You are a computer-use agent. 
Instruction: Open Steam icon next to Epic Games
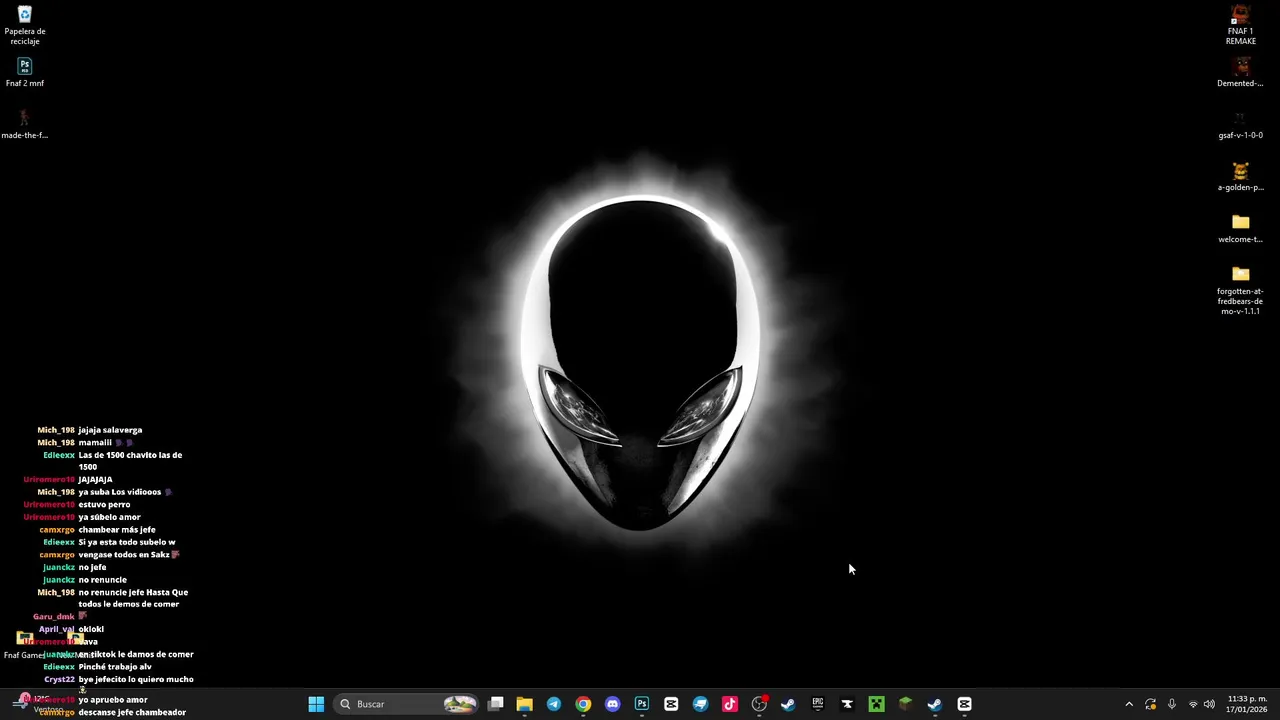(x=788, y=704)
